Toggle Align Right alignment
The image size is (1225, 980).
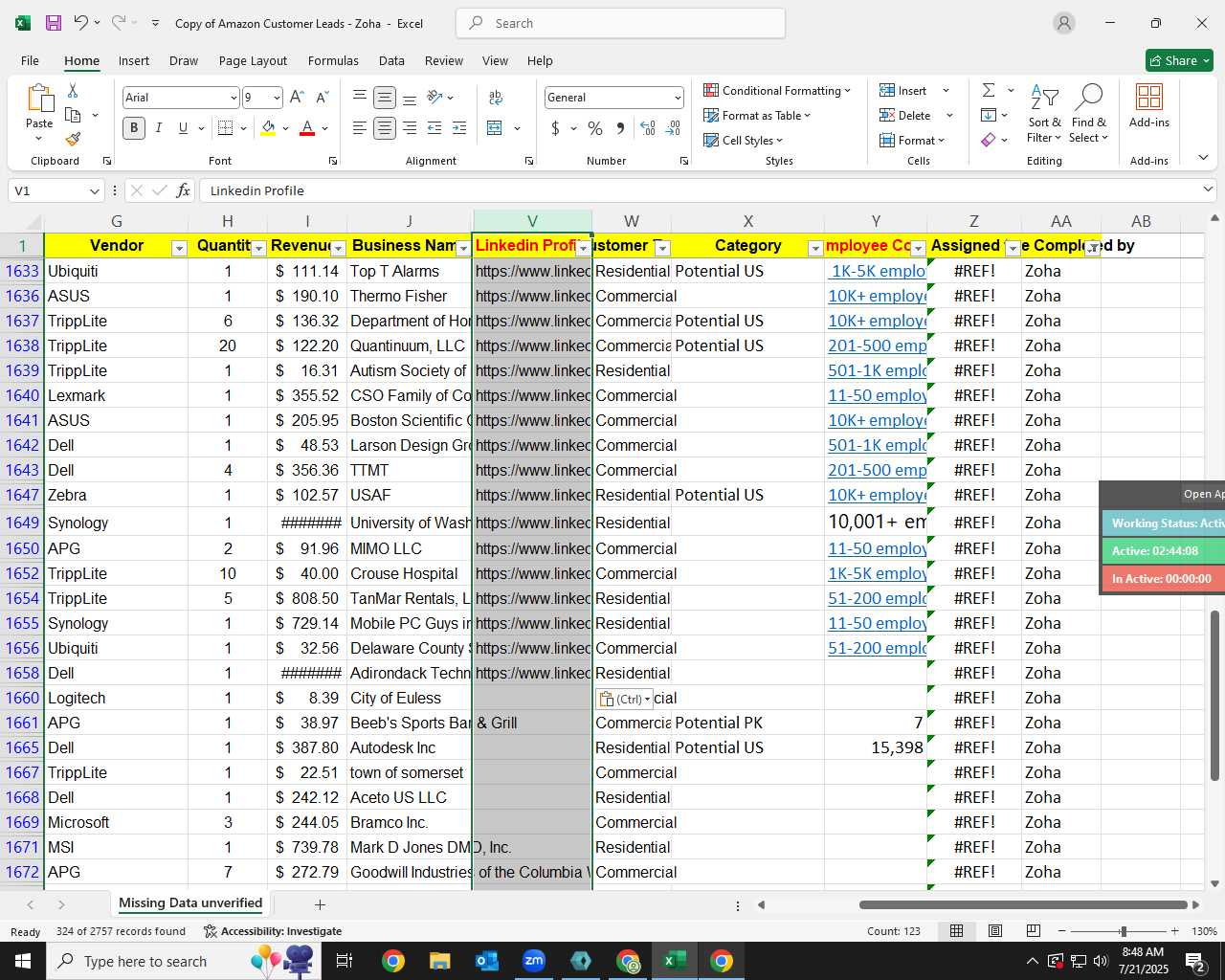coord(410,128)
